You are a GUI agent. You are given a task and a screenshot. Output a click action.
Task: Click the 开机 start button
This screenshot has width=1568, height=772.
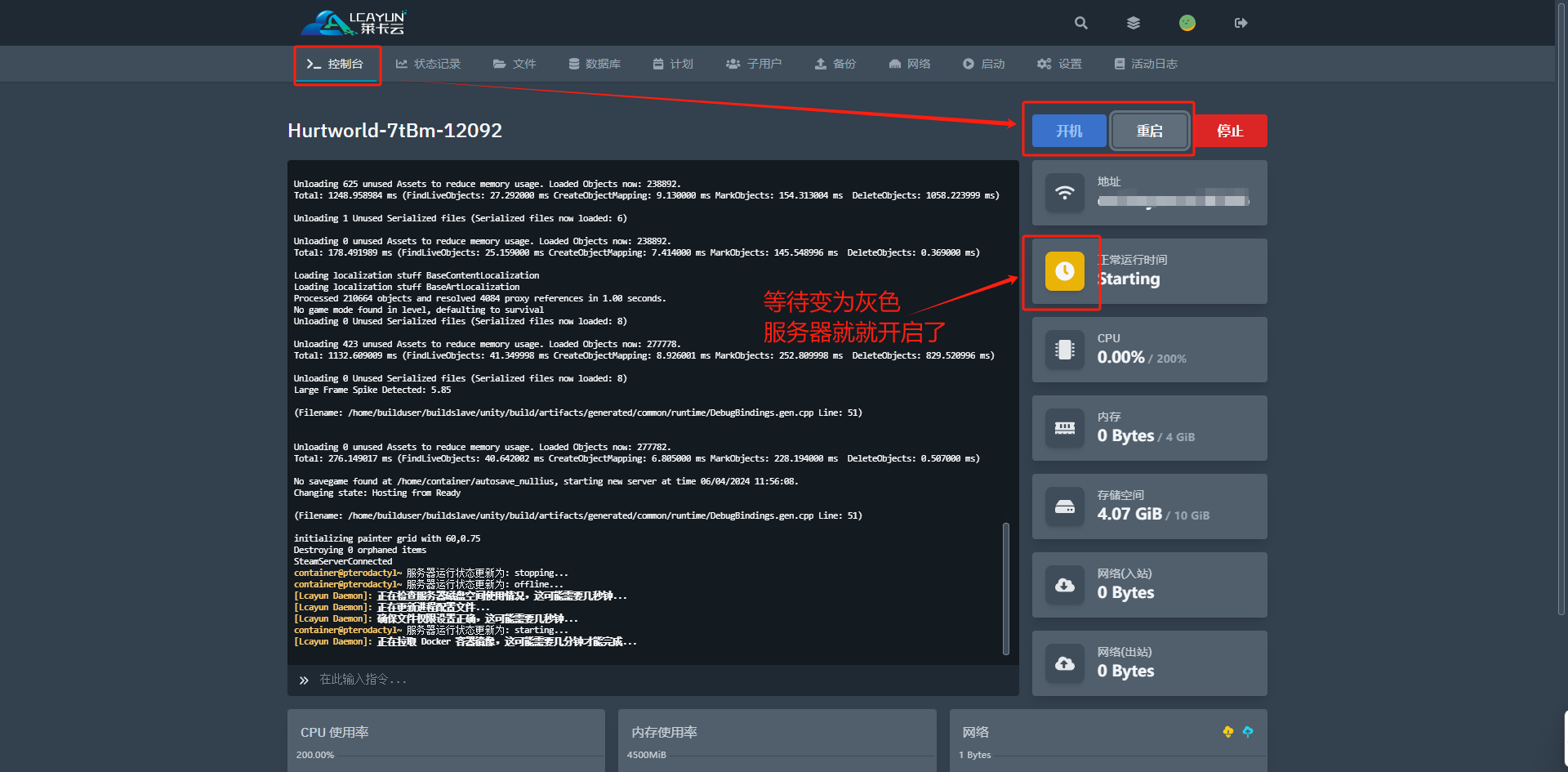click(x=1069, y=131)
